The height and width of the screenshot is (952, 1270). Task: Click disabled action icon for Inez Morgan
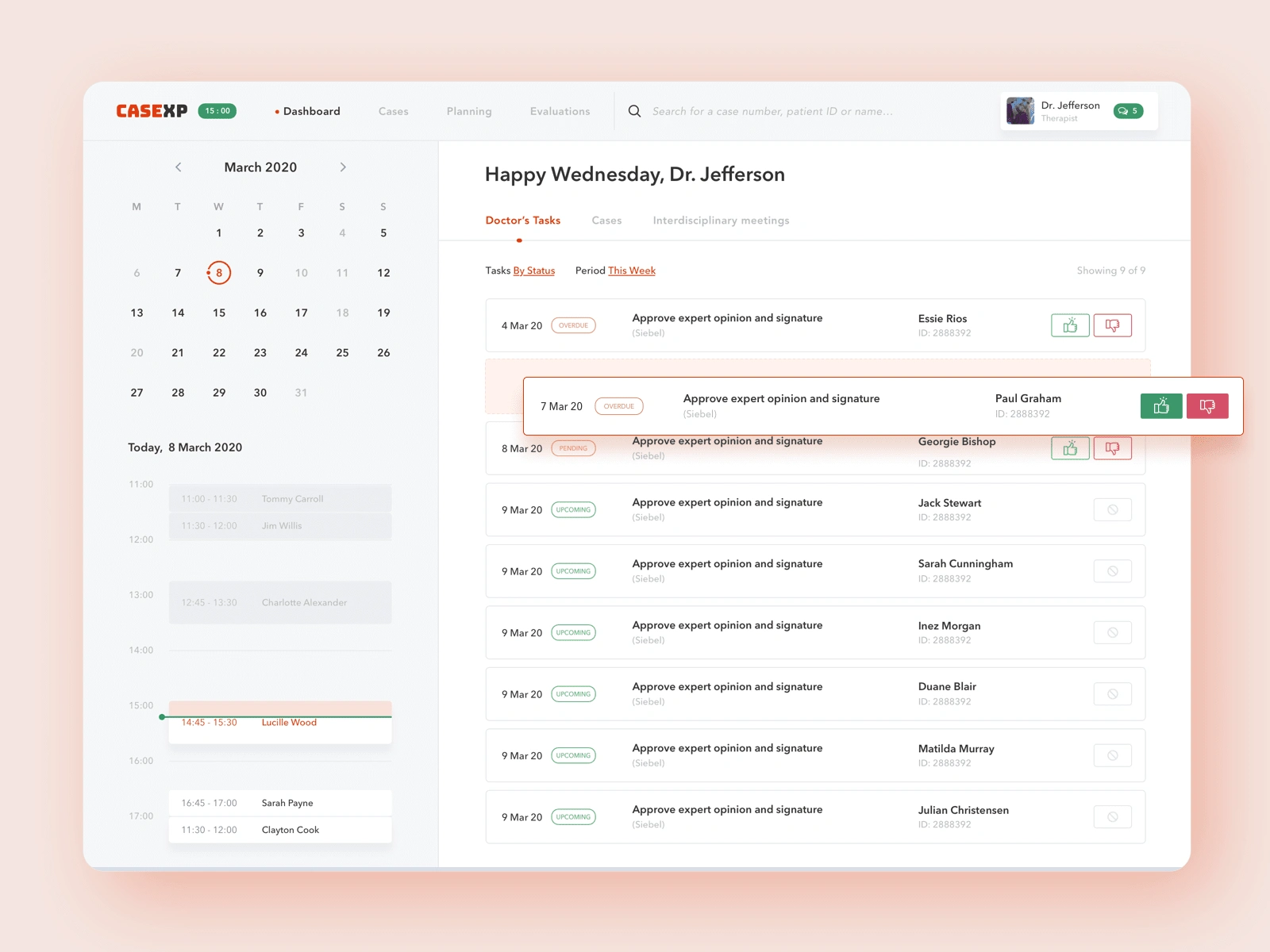1112,633
